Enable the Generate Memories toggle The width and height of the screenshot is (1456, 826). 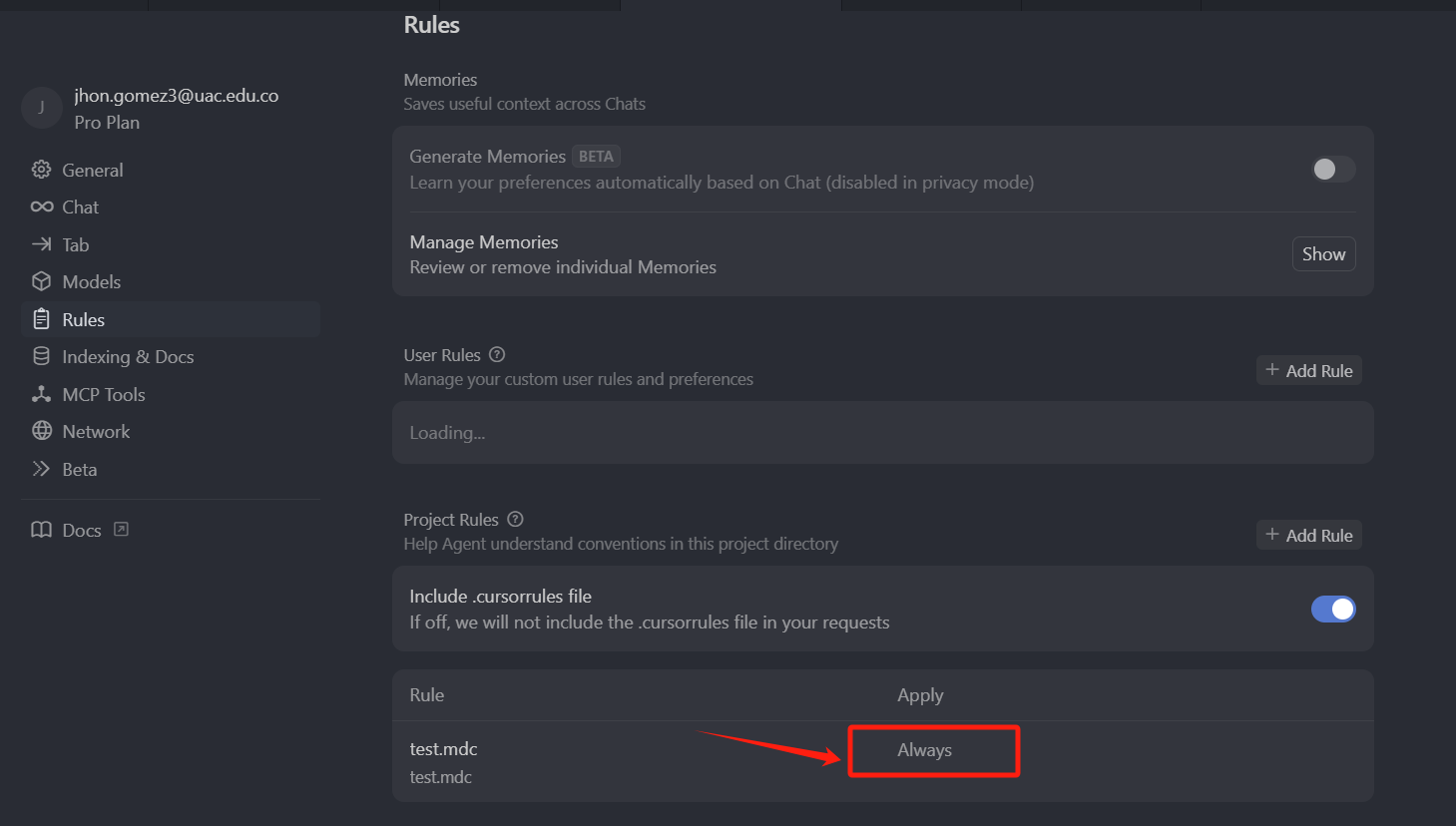tap(1332, 169)
